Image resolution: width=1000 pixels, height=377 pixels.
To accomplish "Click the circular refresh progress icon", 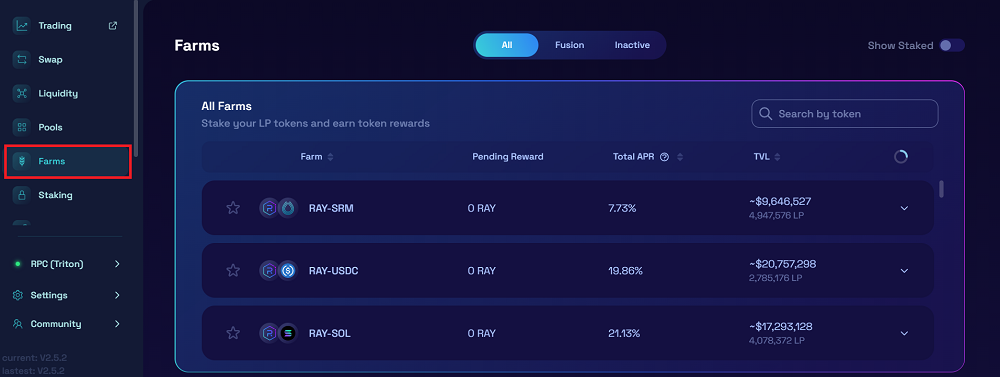I will (x=901, y=156).
